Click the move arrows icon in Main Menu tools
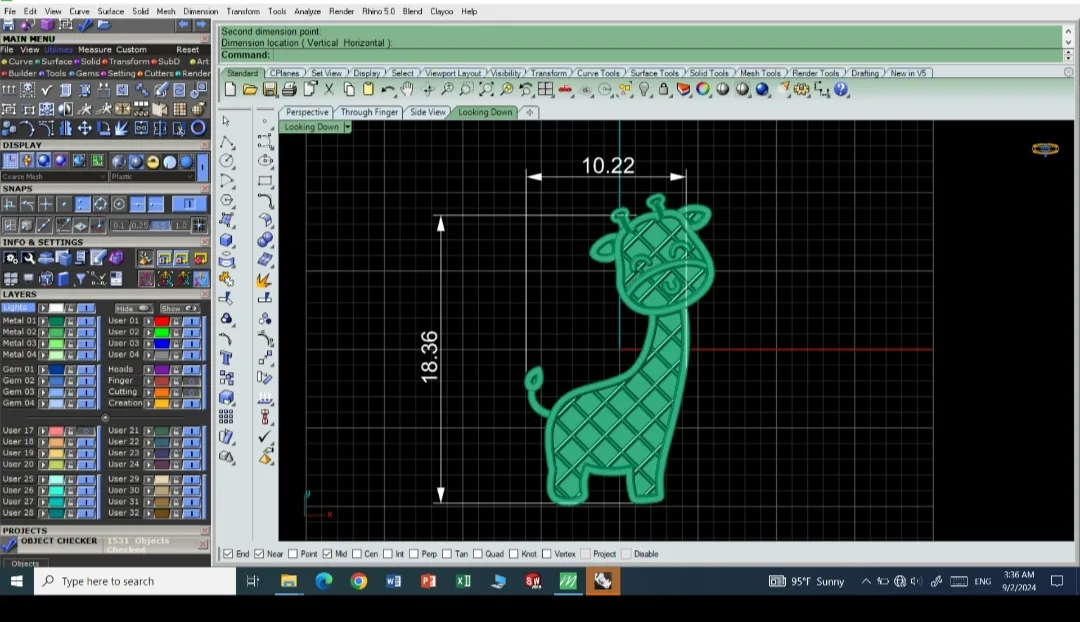Screen dimensions: 1080x622 click(x=85, y=128)
